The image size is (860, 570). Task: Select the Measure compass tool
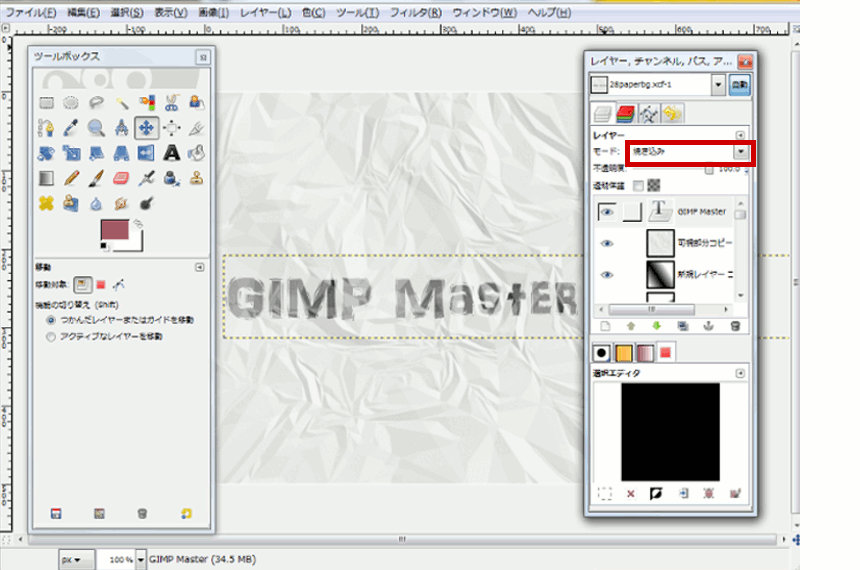pyautogui.click(x=121, y=128)
